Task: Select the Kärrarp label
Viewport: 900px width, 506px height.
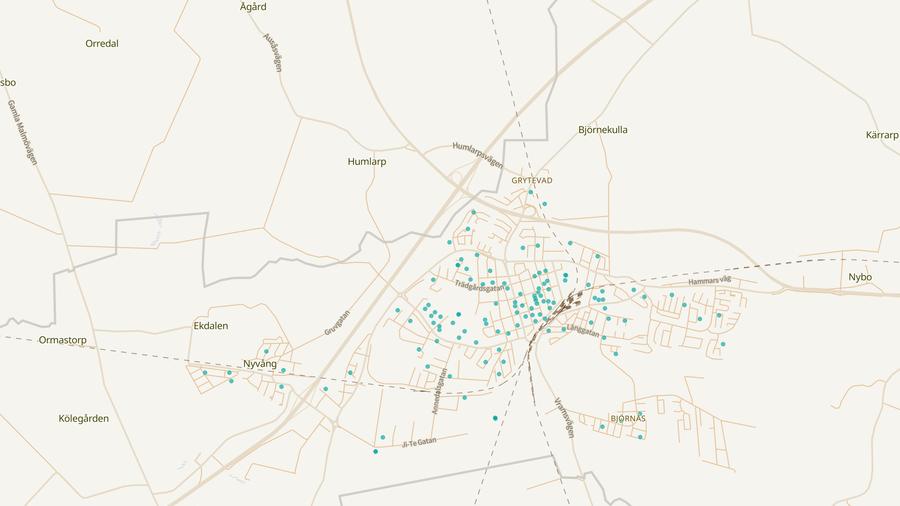Action: pyautogui.click(x=883, y=134)
